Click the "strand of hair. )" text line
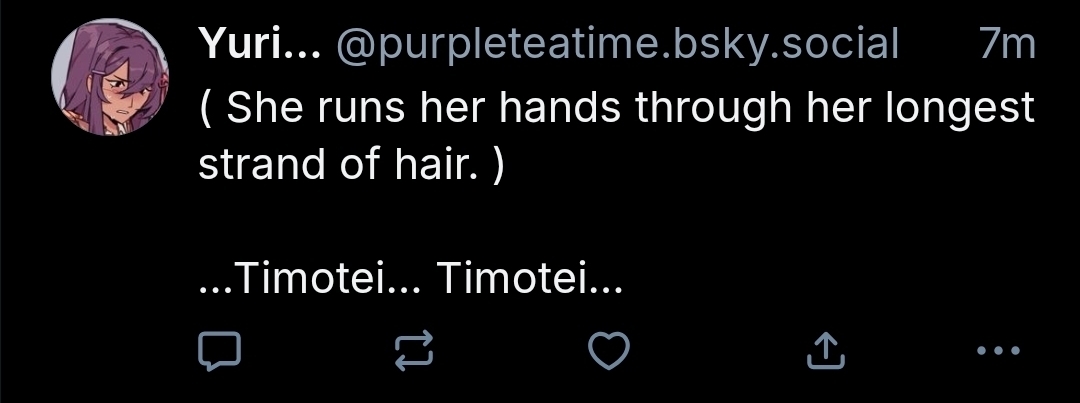The height and width of the screenshot is (403, 1080). coord(351,164)
